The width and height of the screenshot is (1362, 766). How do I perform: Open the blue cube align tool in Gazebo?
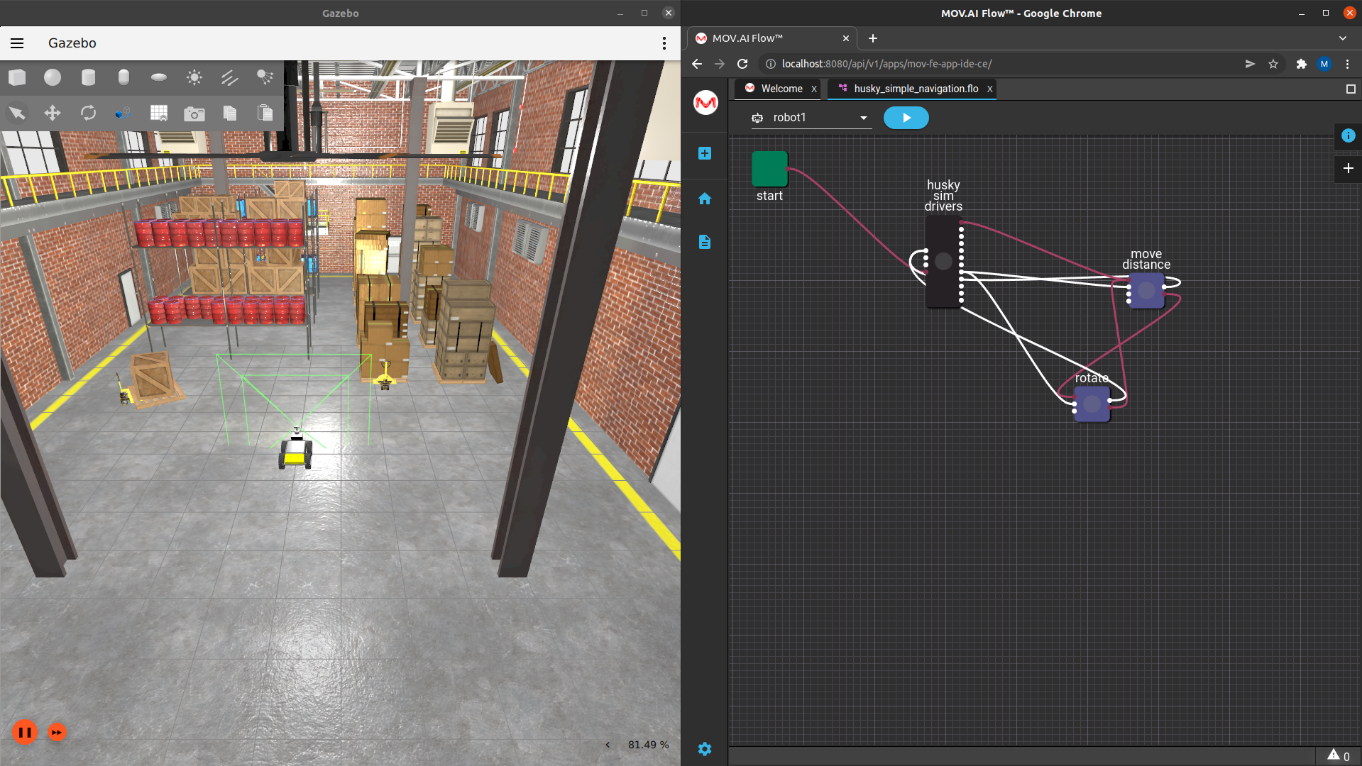tap(123, 113)
